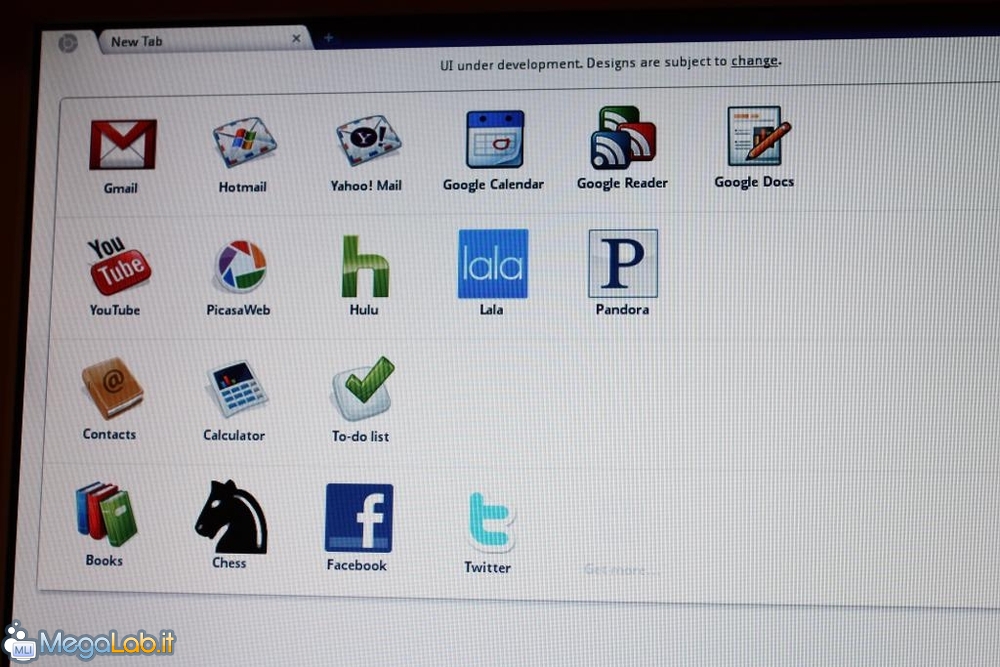The height and width of the screenshot is (667, 1000).
Task: Open the Contacts address book icon
Action: point(113,388)
